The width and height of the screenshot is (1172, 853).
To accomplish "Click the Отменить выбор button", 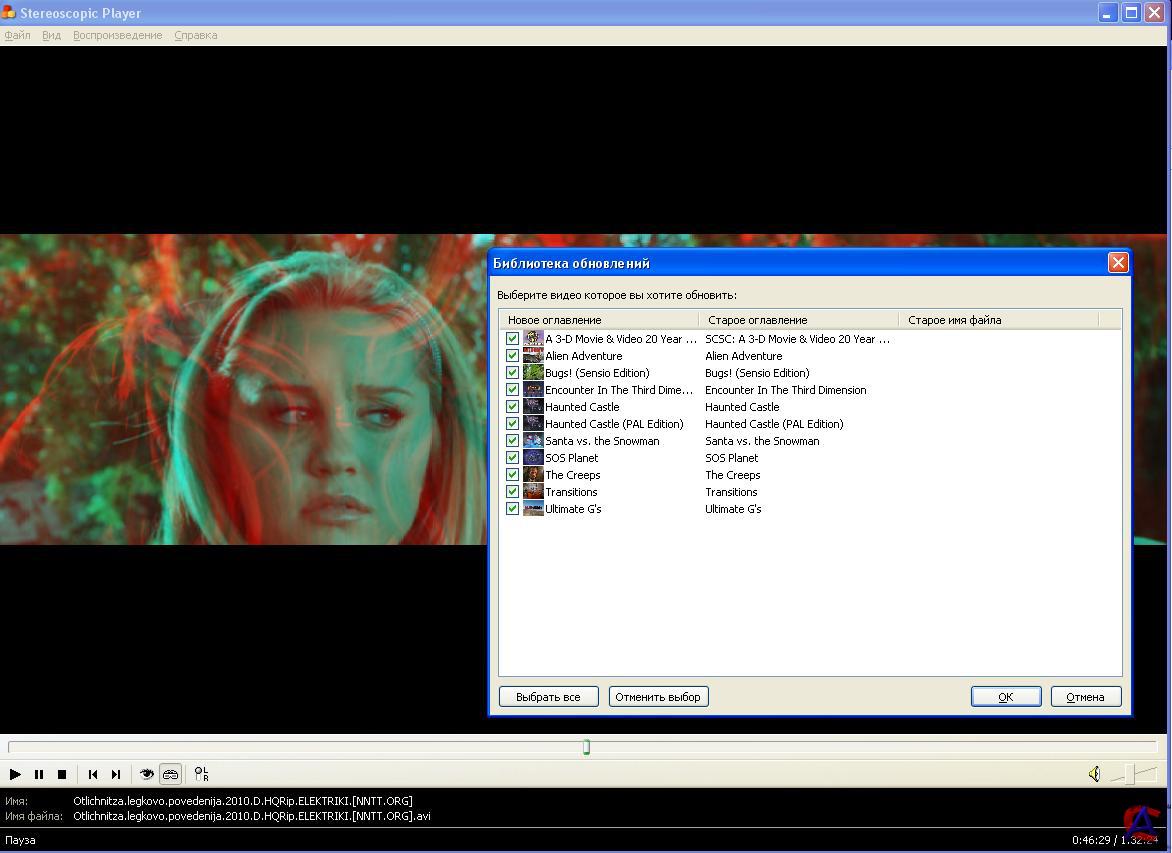I will tap(658, 697).
